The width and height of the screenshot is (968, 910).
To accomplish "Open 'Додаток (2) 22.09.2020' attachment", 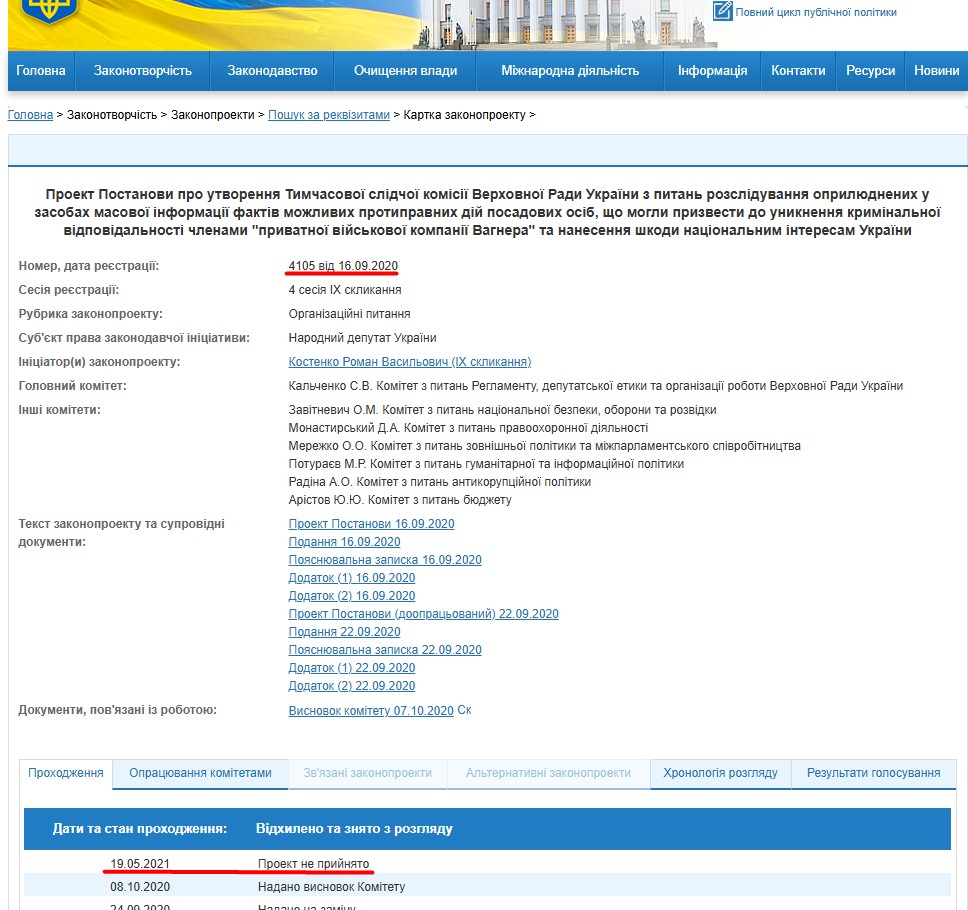I will coord(352,686).
